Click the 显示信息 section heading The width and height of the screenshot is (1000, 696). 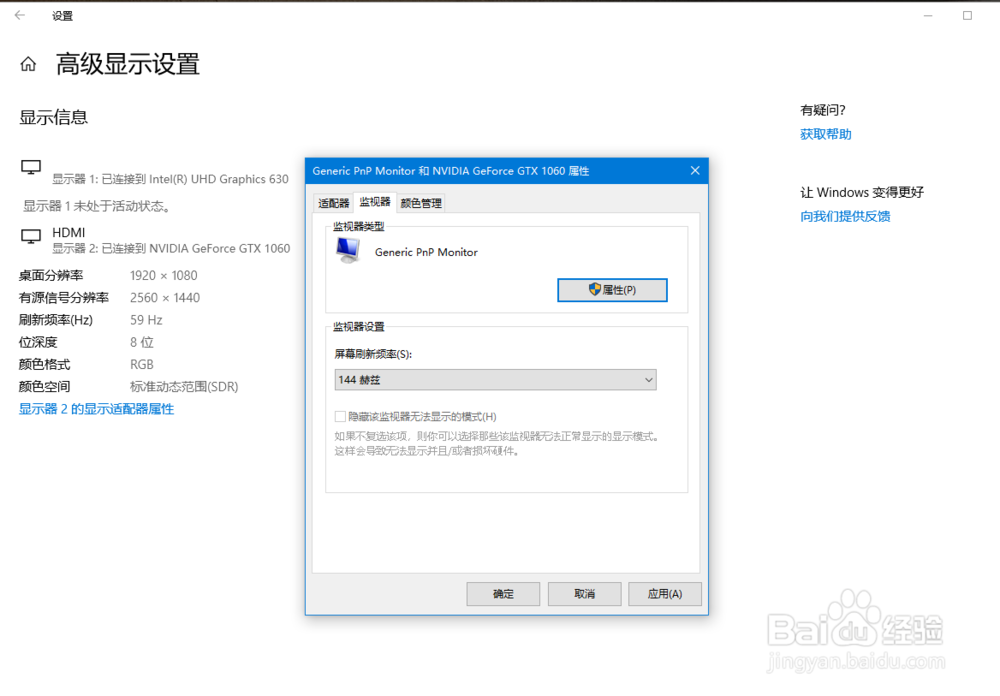54,117
